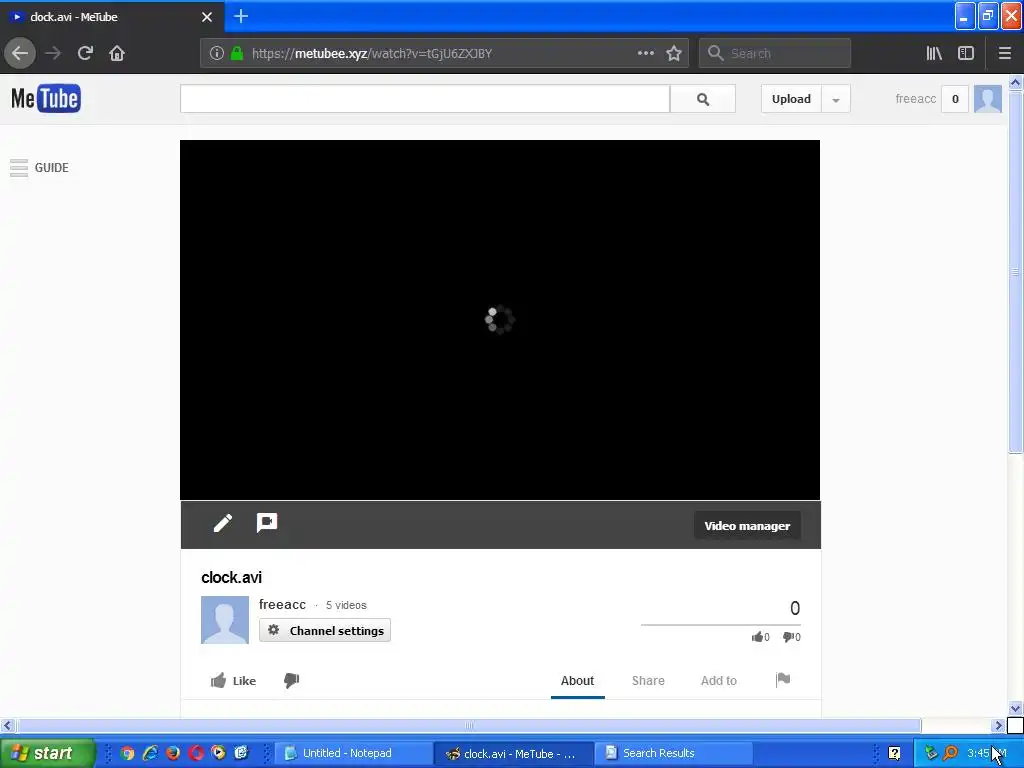The width and height of the screenshot is (1024, 768).
Task: Expand the Upload dropdown arrow
Action: (x=835, y=99)
